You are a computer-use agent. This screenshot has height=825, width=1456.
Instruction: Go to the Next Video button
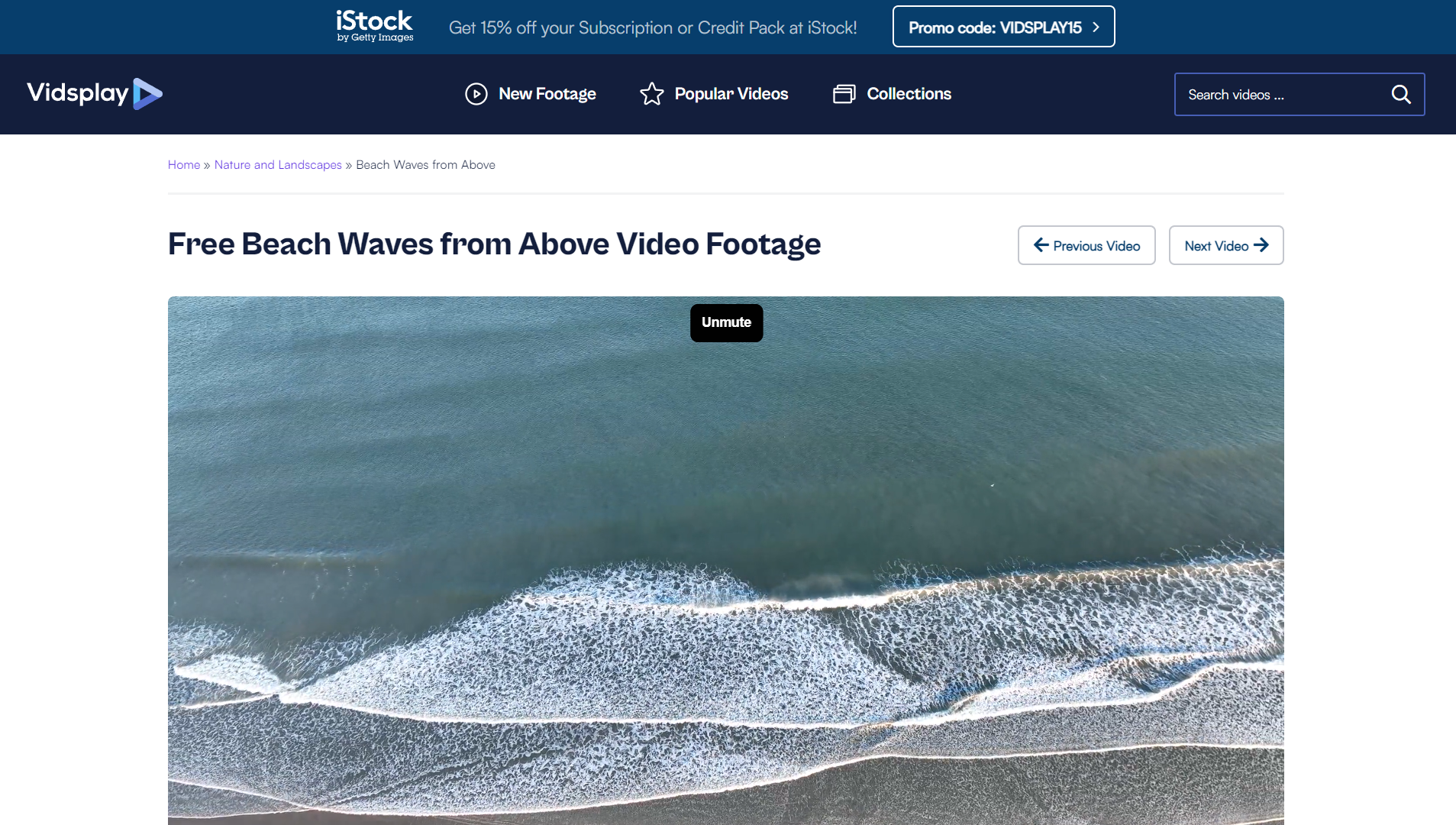coord(1226,245)
